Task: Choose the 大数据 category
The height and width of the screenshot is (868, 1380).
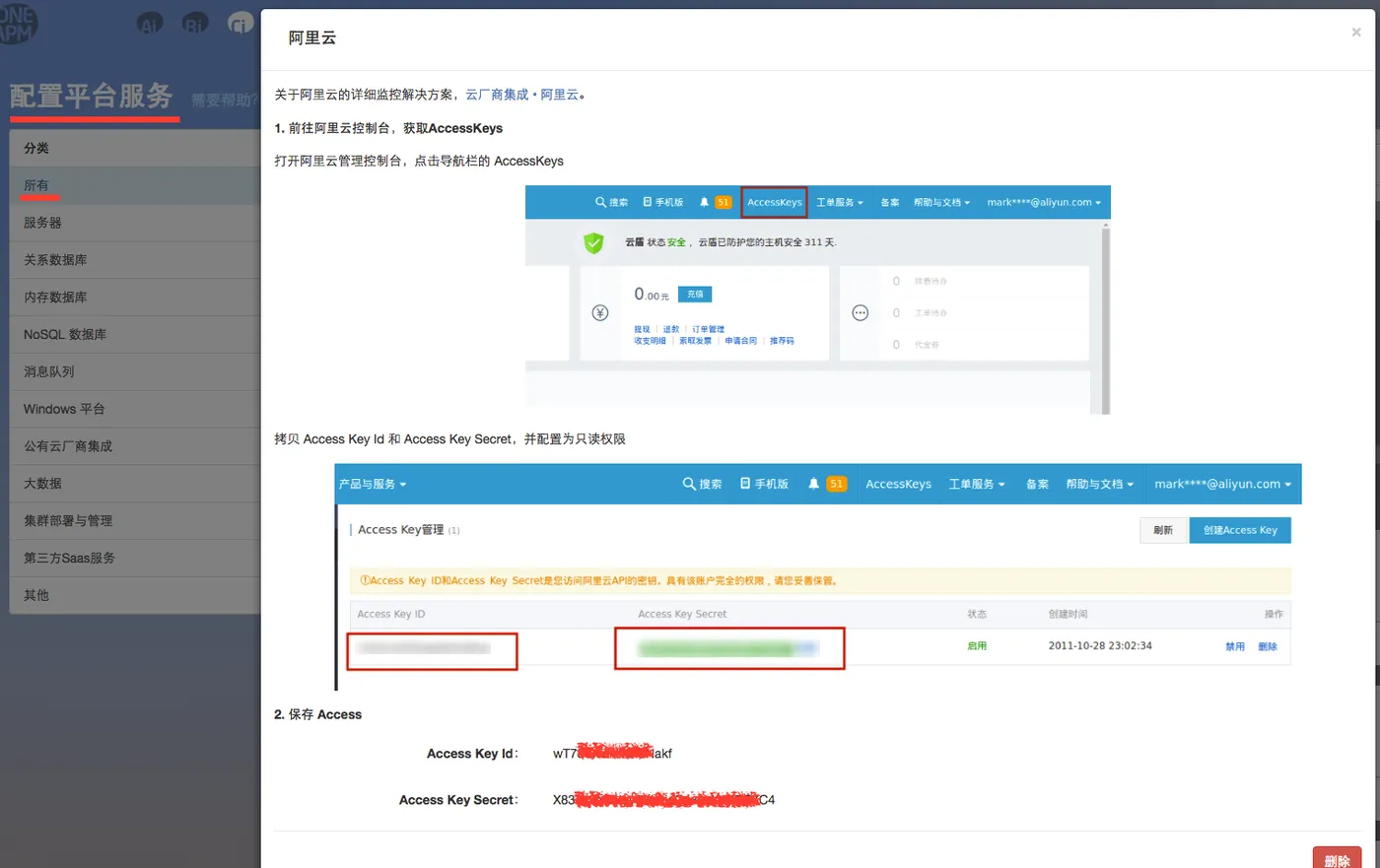Action: tap(135, 484)
